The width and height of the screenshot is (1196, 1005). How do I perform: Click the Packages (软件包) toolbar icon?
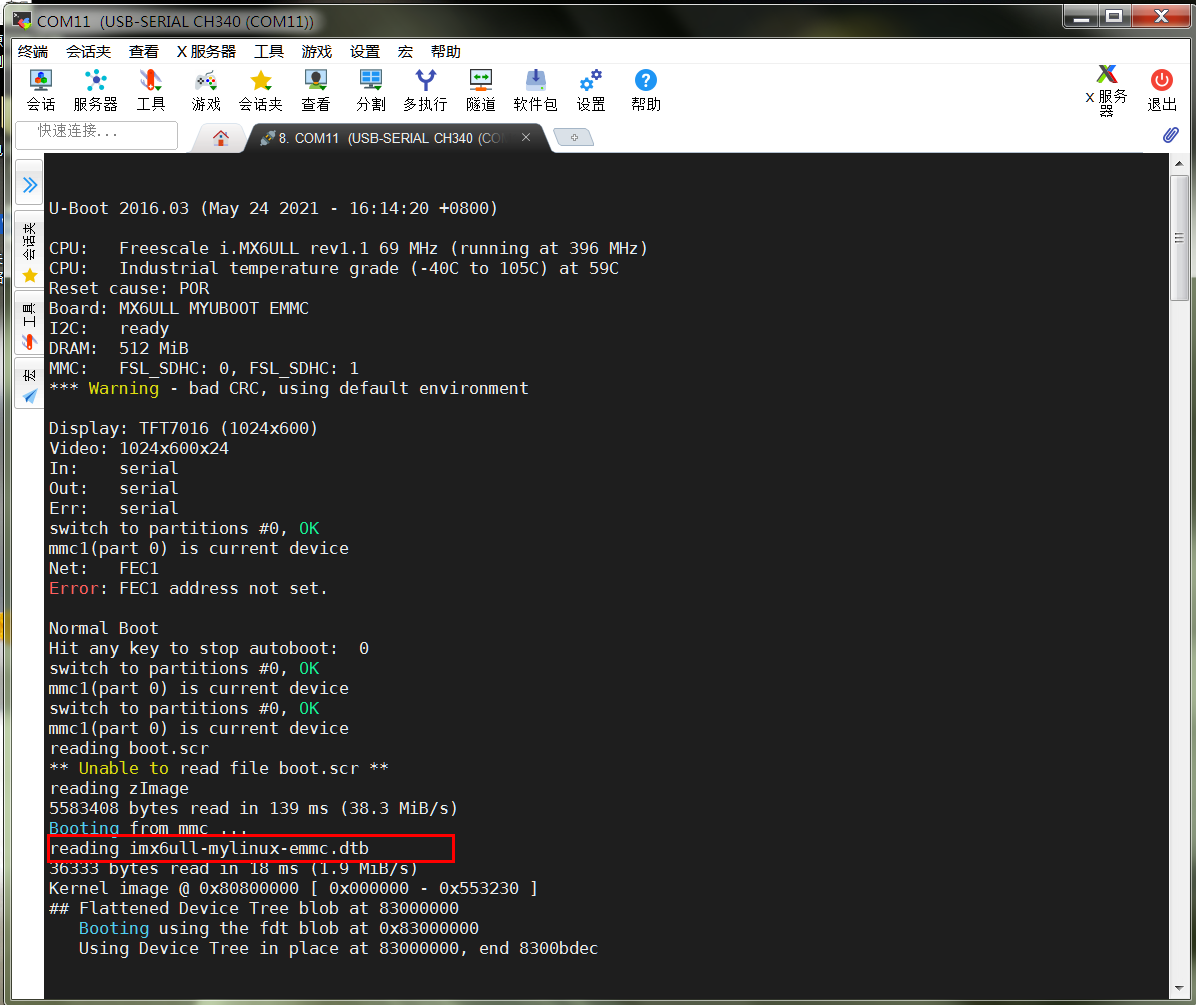[x=535, y=90]
